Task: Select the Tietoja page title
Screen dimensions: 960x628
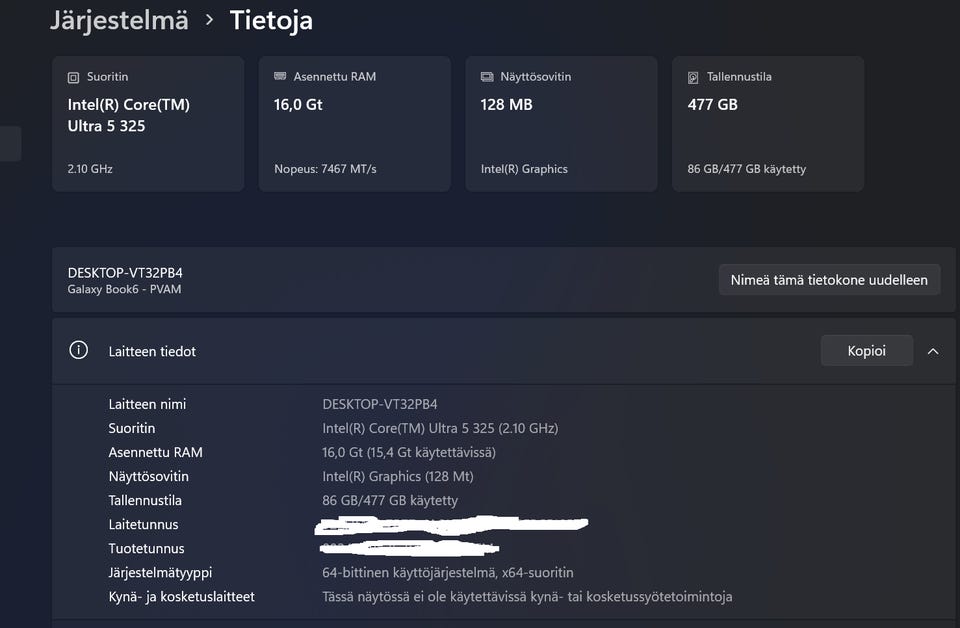Action: [271, 20]
